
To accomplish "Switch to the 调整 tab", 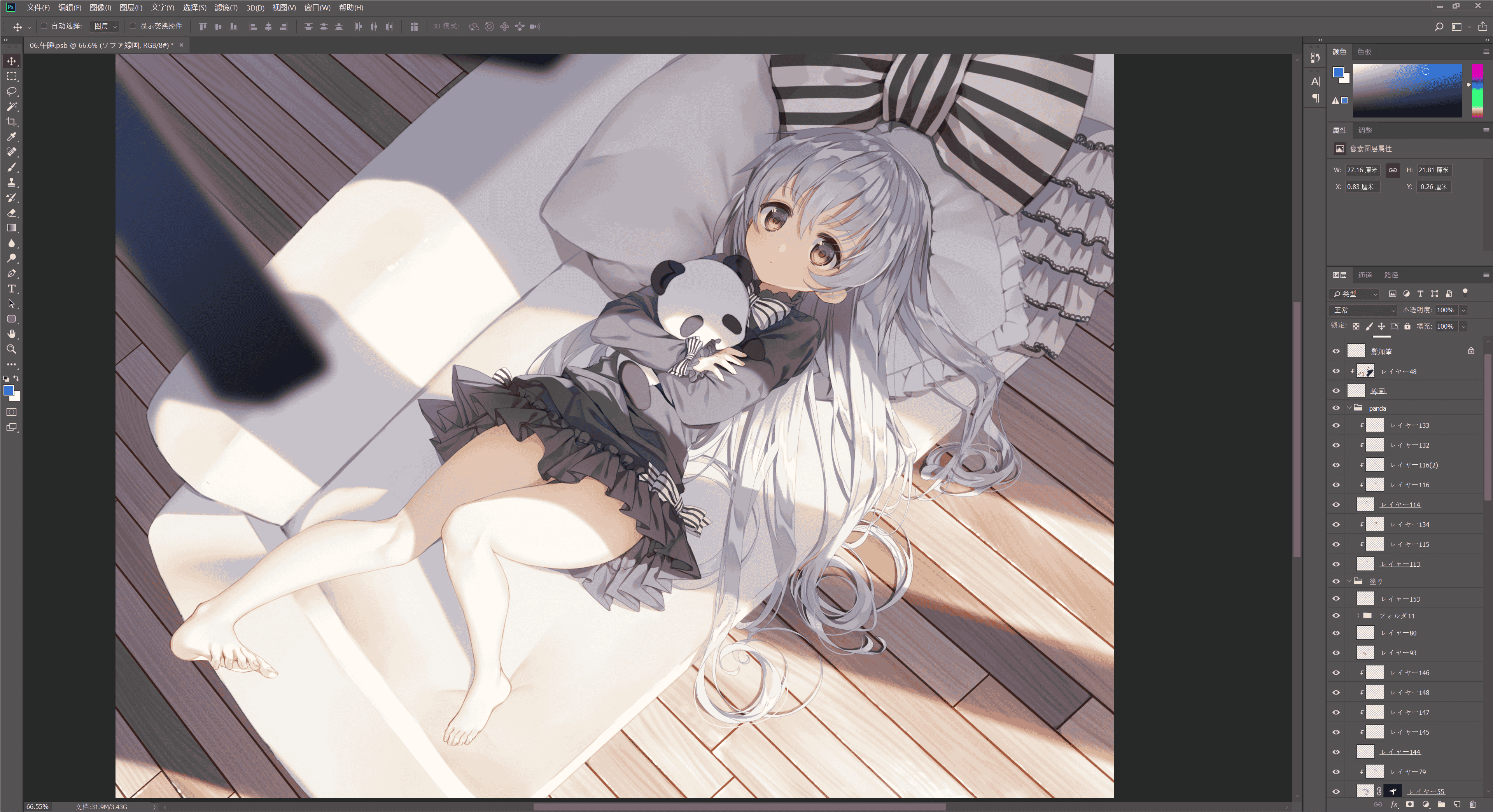I will [1365, 130].
